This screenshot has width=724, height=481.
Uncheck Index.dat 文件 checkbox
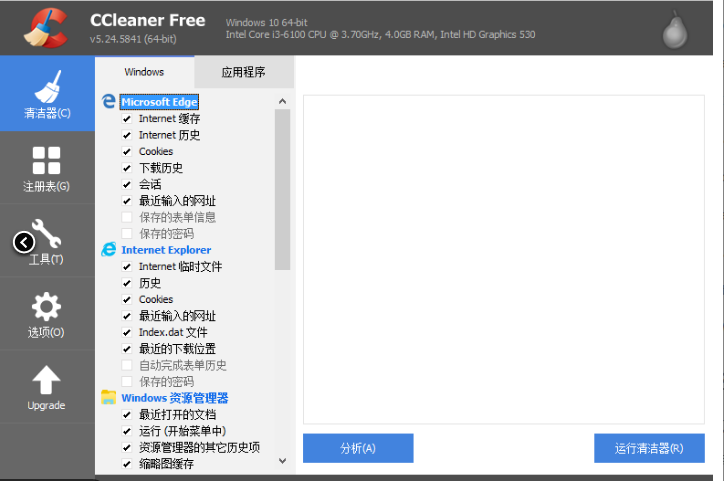127,332
